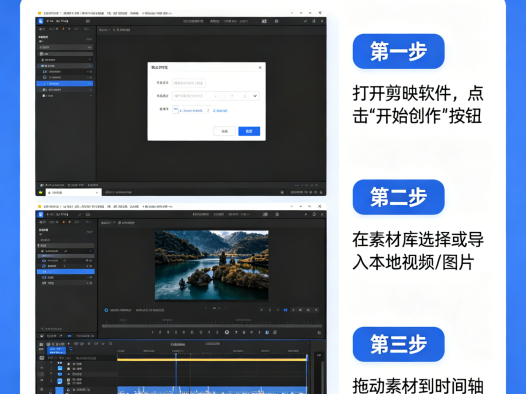Click the 第一步 badge

399,51
